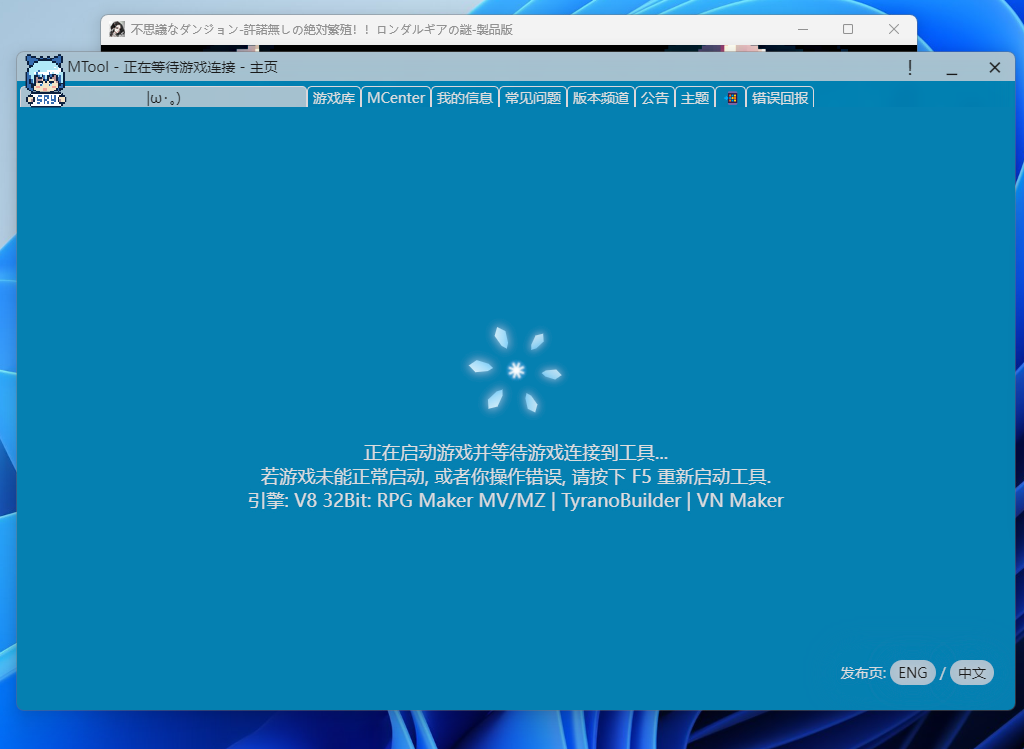This screenshot has height=749, width=1024.
Task: Select the |ω·。) home tab
Action: tap(185, 98)
